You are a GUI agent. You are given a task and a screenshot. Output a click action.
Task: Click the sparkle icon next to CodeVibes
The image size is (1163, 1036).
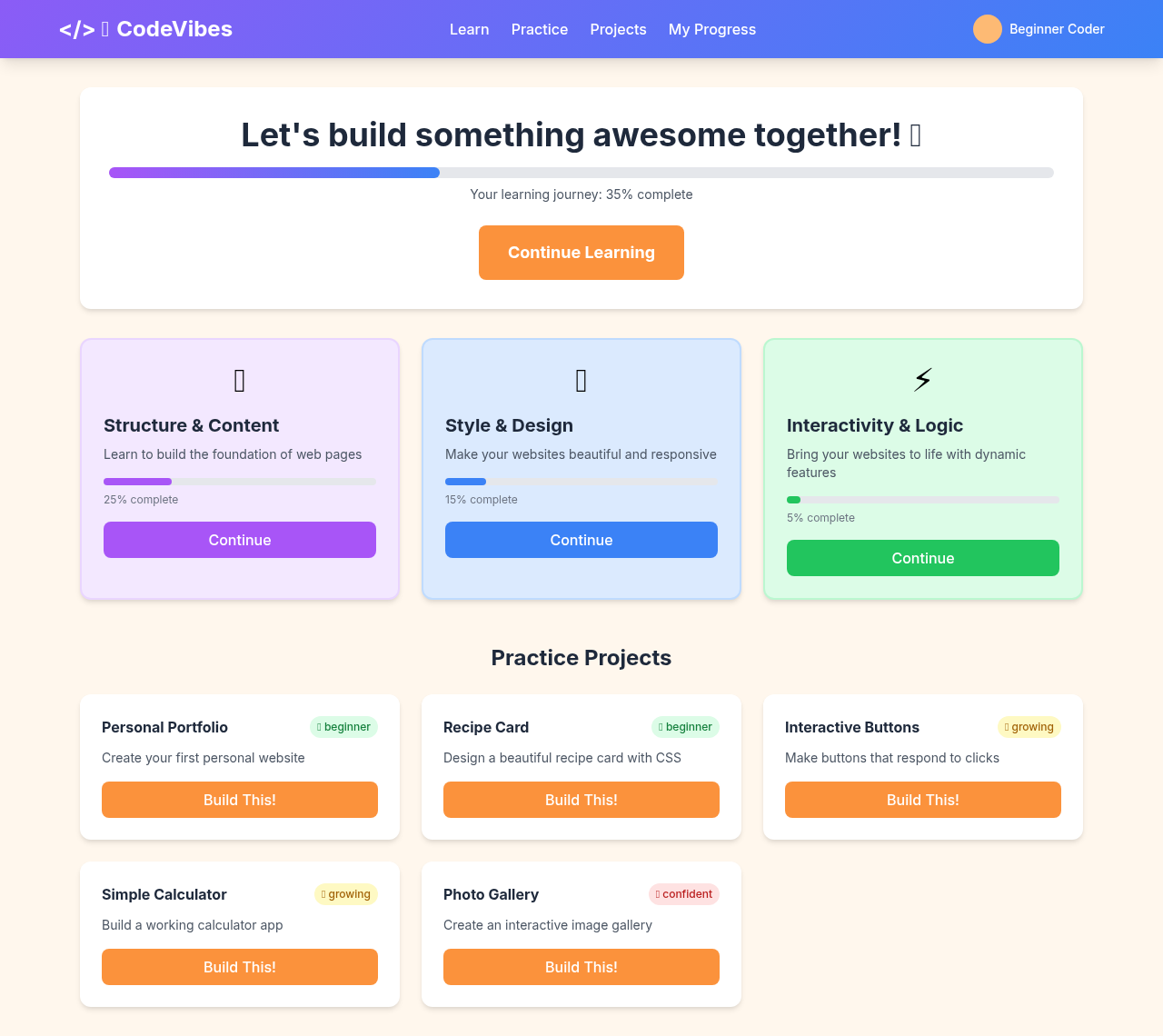103,28
